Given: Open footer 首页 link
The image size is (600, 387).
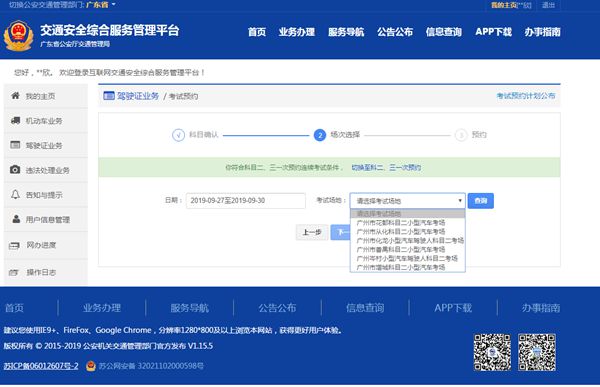Looking at the screenshot, I should (15, 308).
